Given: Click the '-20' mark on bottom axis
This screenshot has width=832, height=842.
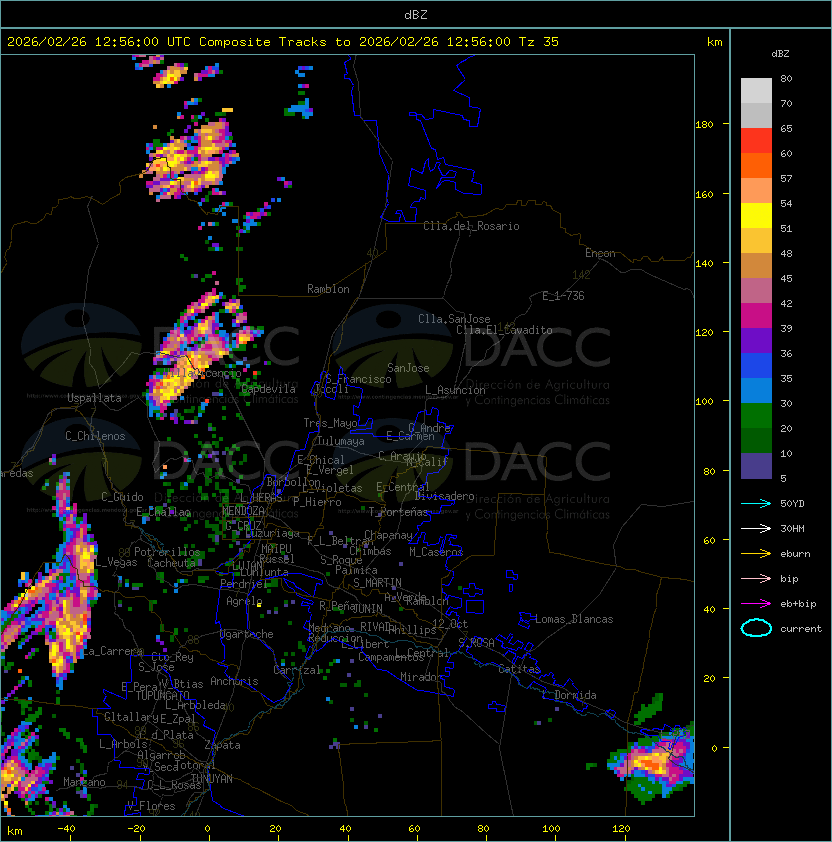Looking at the screenshot, I should pyautogui.click(x=136, y=829).
